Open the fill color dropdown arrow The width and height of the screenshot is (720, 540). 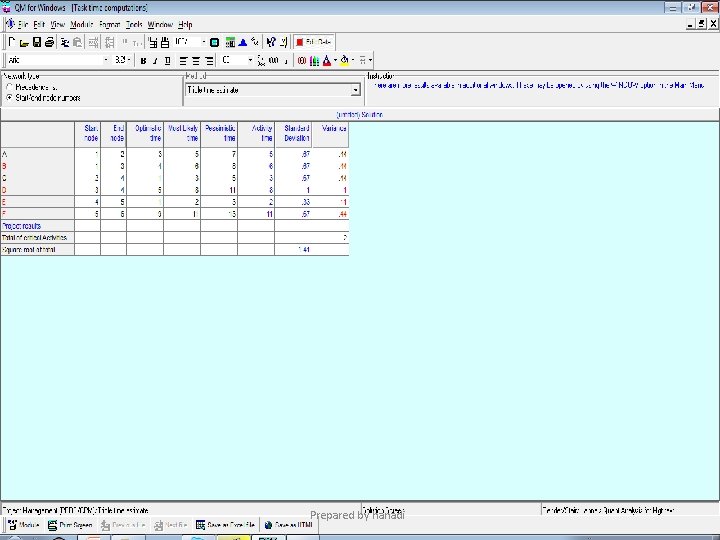click(x=353, y=60)
